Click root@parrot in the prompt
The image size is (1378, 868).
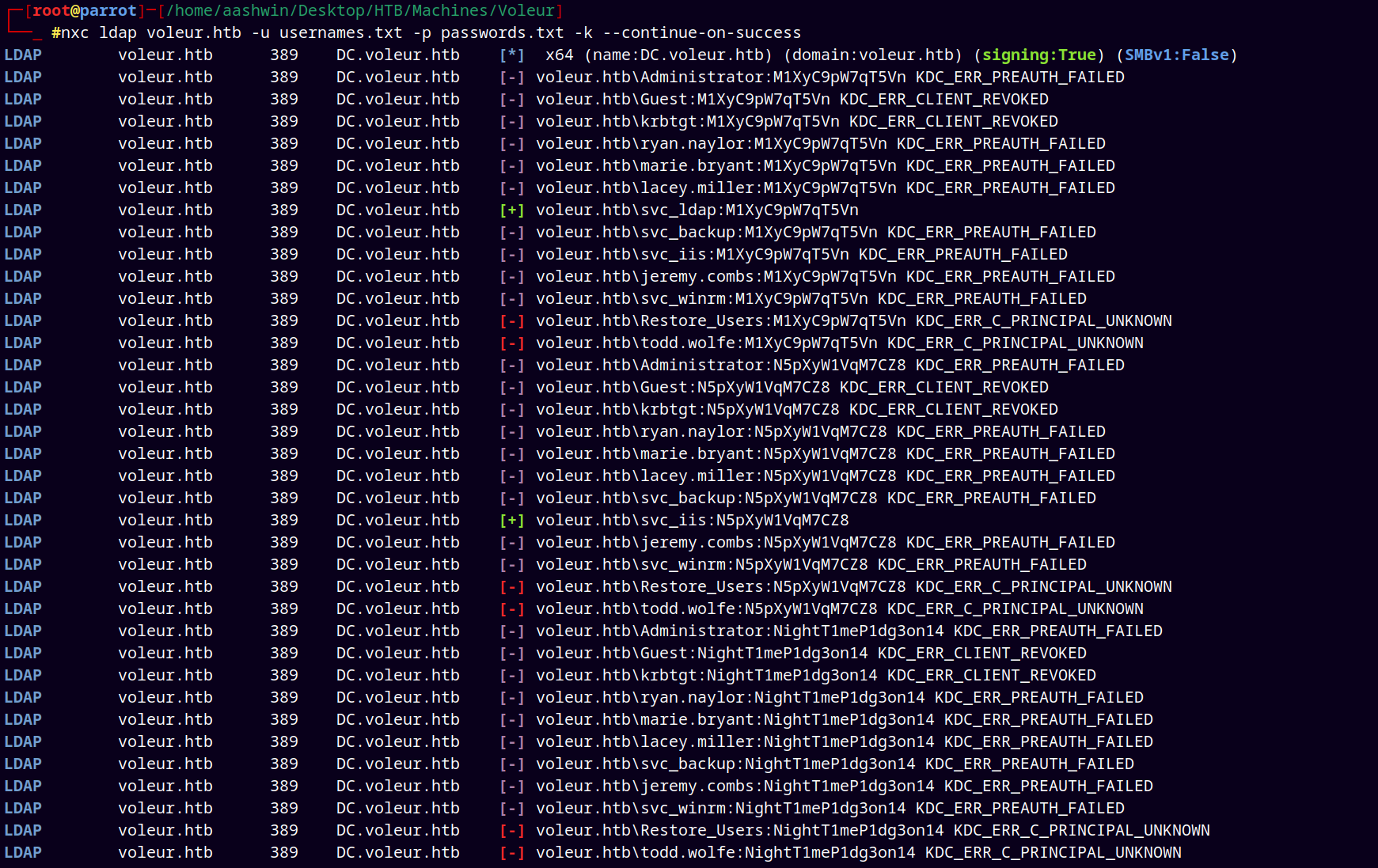point(85,10)
